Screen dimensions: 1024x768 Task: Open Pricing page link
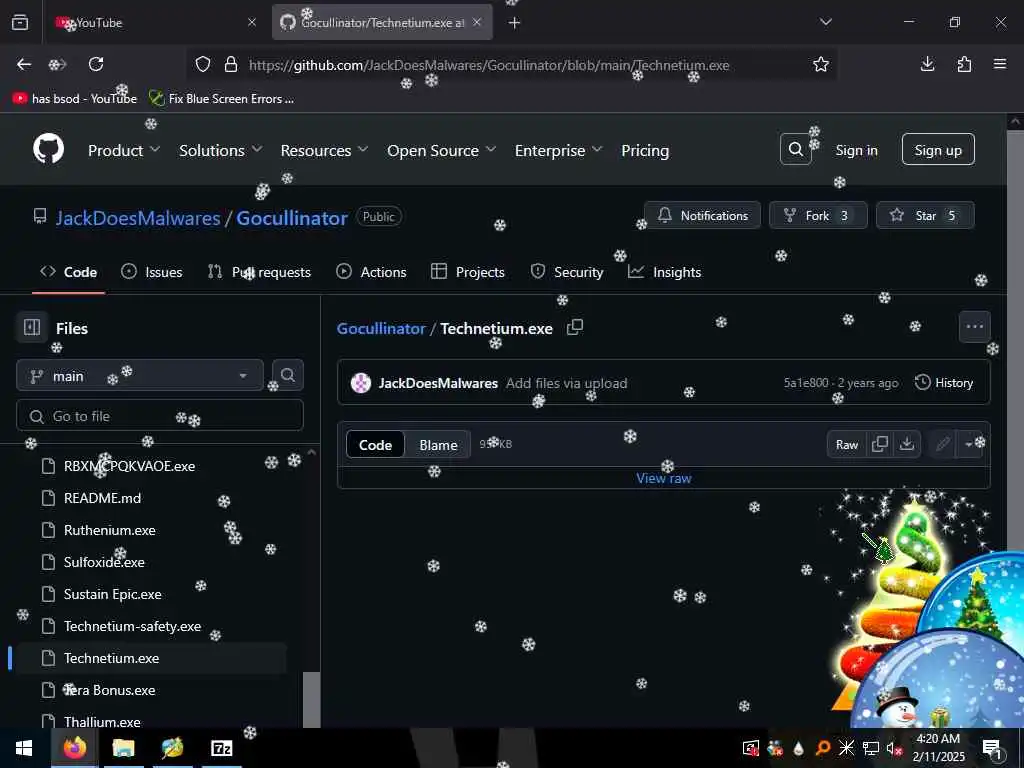[645, 150]
